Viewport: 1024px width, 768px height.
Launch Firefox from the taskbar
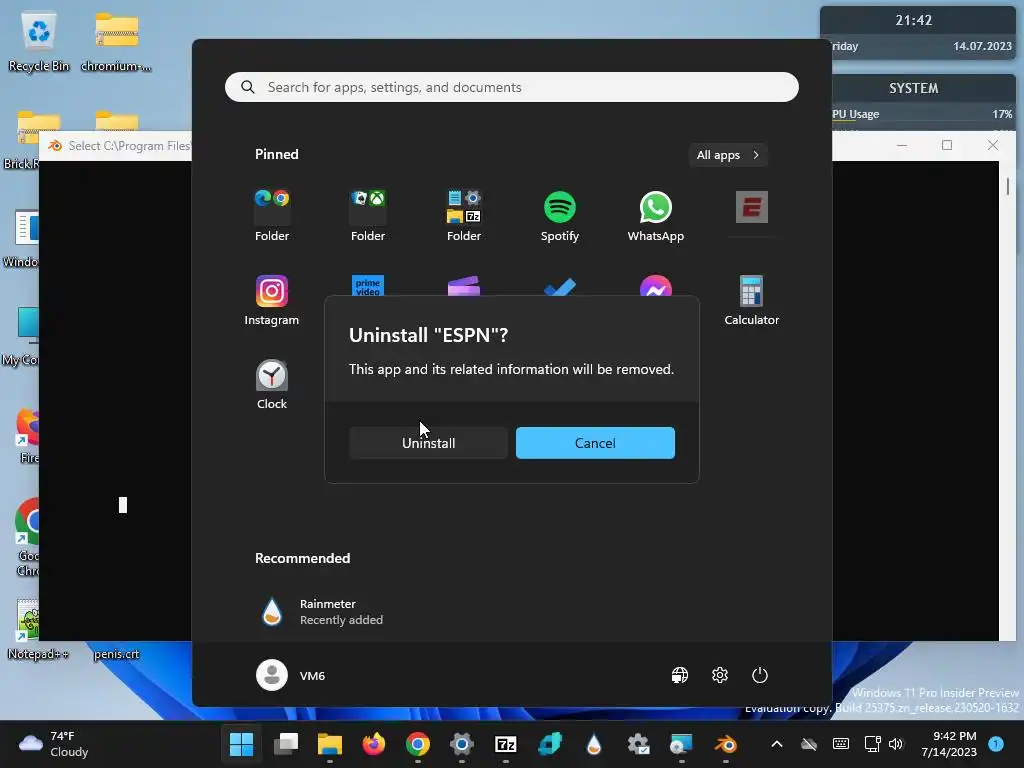click(x=374, y=744)
